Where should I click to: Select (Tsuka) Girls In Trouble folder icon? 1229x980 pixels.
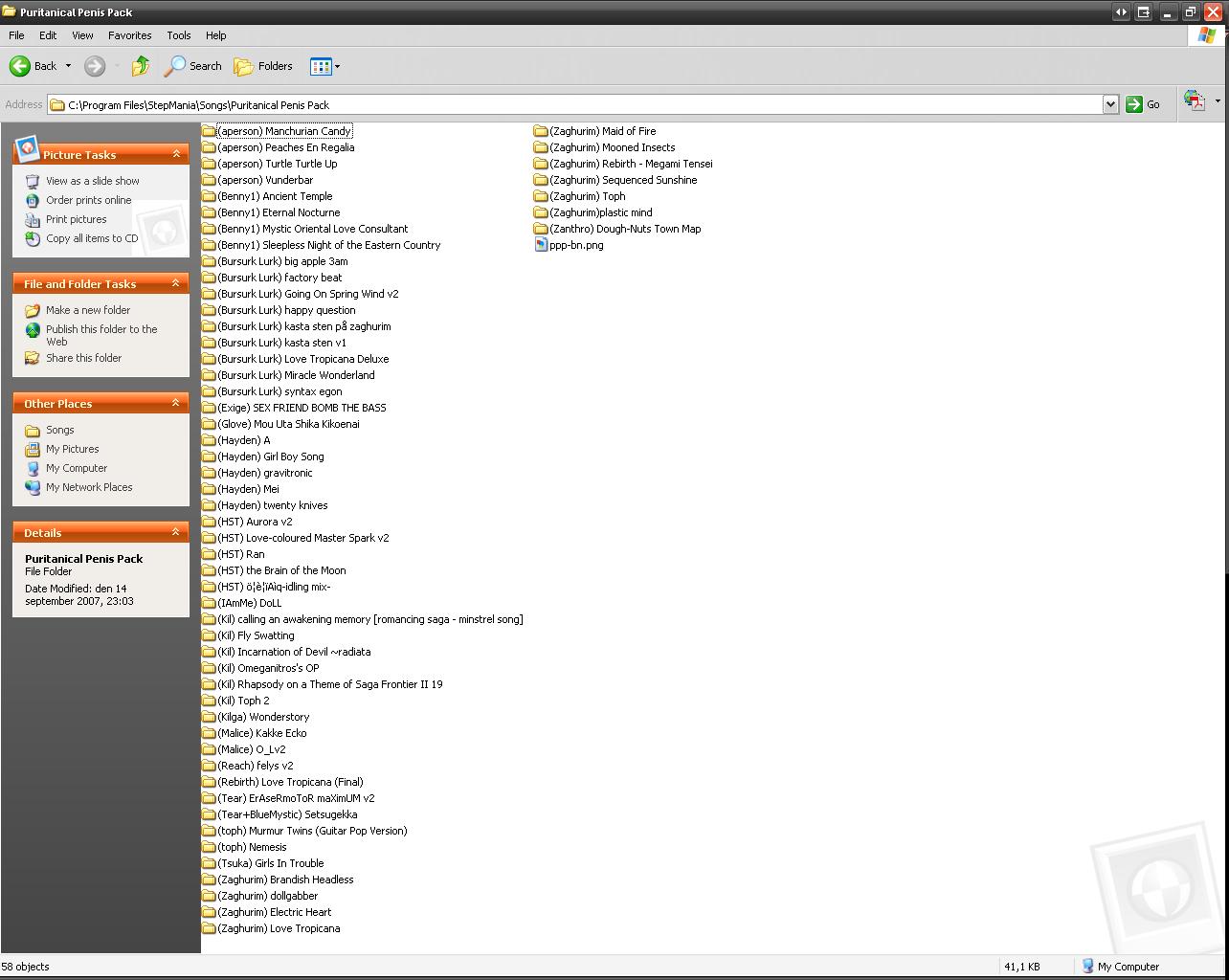pyautogui.click(x=209, y=863)
